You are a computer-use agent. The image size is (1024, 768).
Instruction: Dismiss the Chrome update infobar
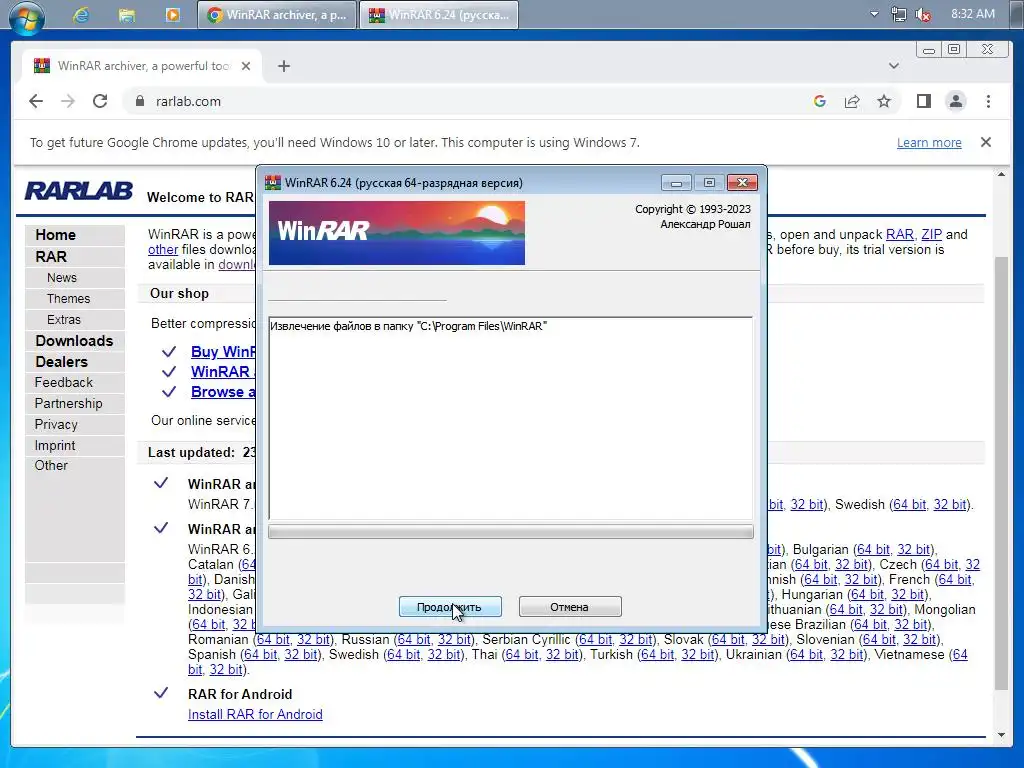pos(986,142)
